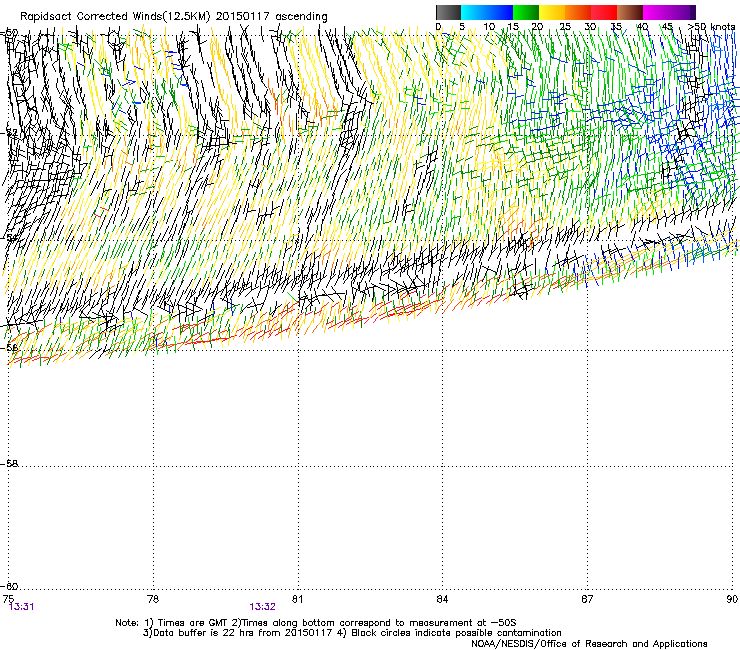Click the -54 latitude axis label
This screenshot has width=740, height=650.
click(9, 238)
